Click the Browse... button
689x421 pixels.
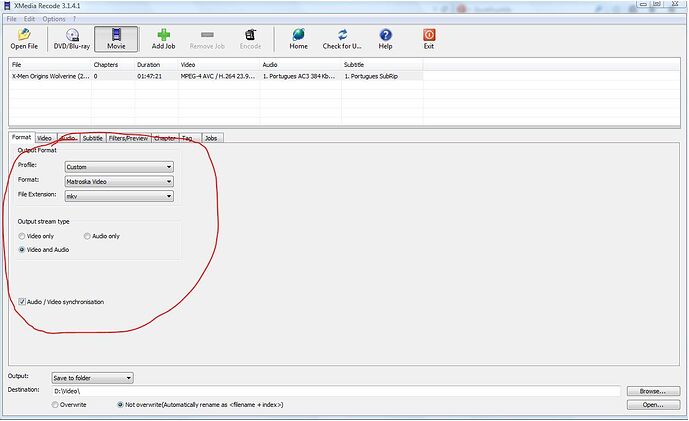pyautogui.click(x=653, y=391)
